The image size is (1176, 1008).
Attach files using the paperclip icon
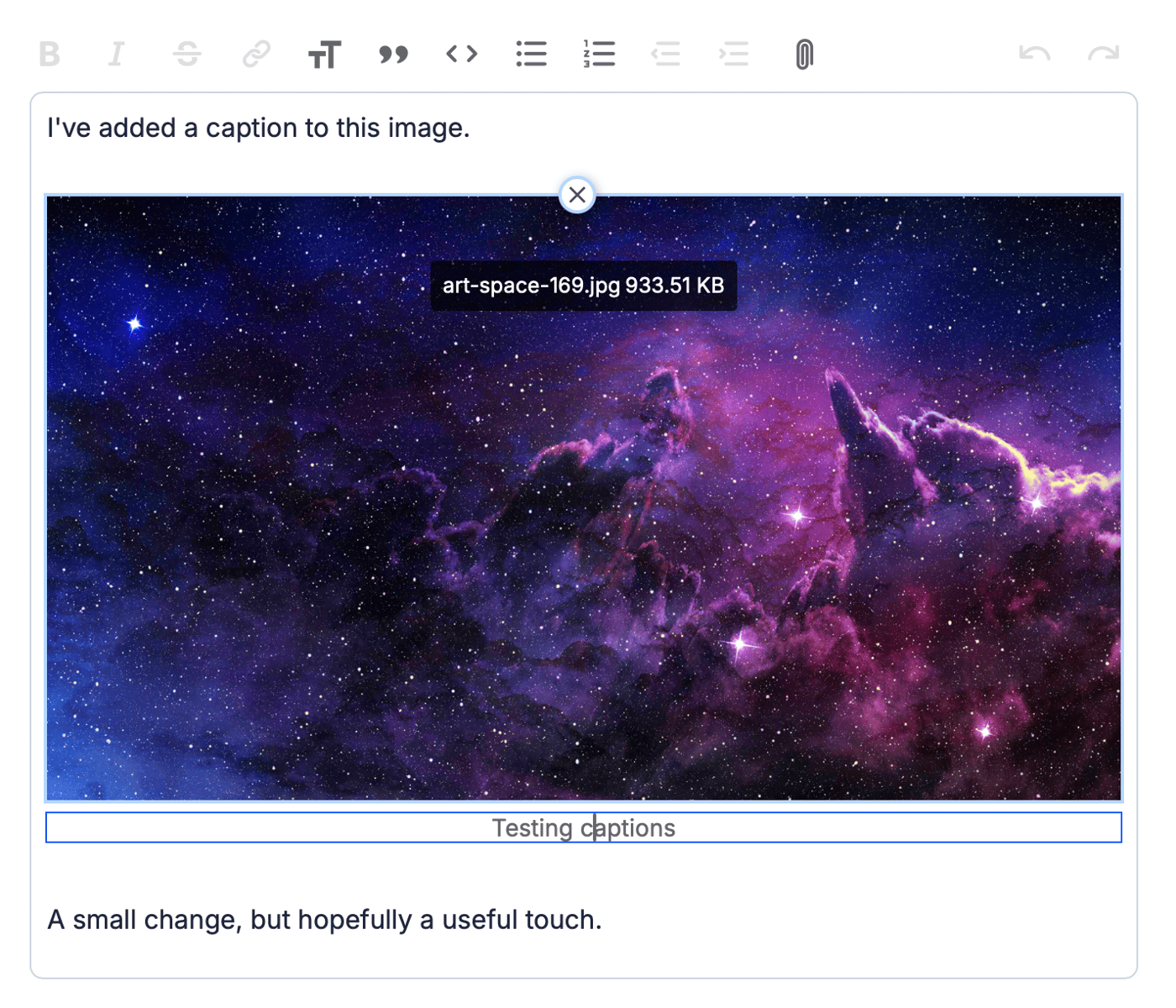click(x=804, y=55)
